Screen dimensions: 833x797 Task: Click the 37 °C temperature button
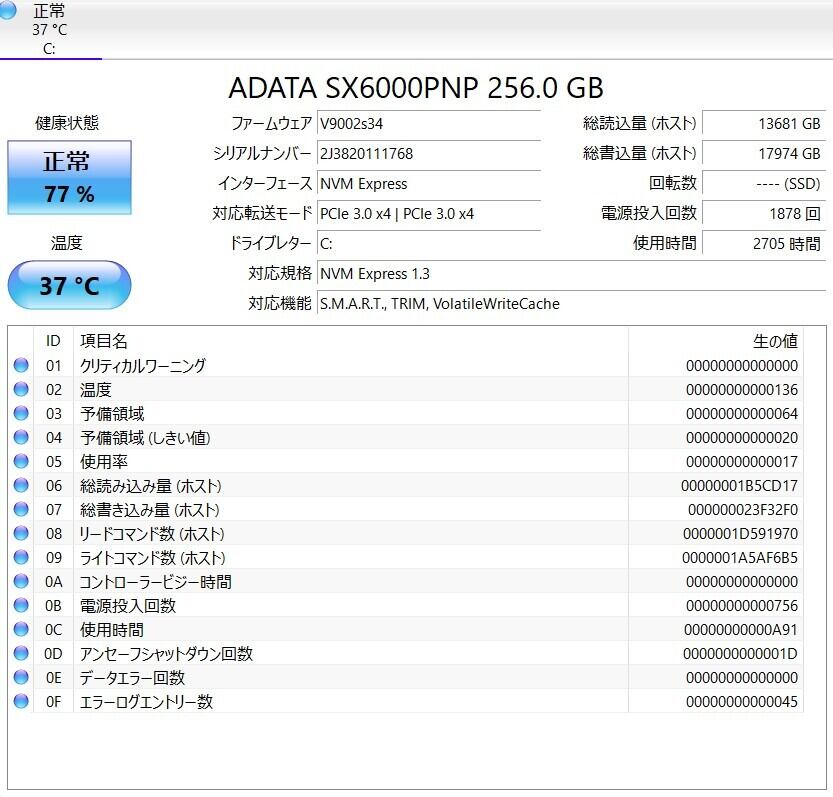coord(69,286)
